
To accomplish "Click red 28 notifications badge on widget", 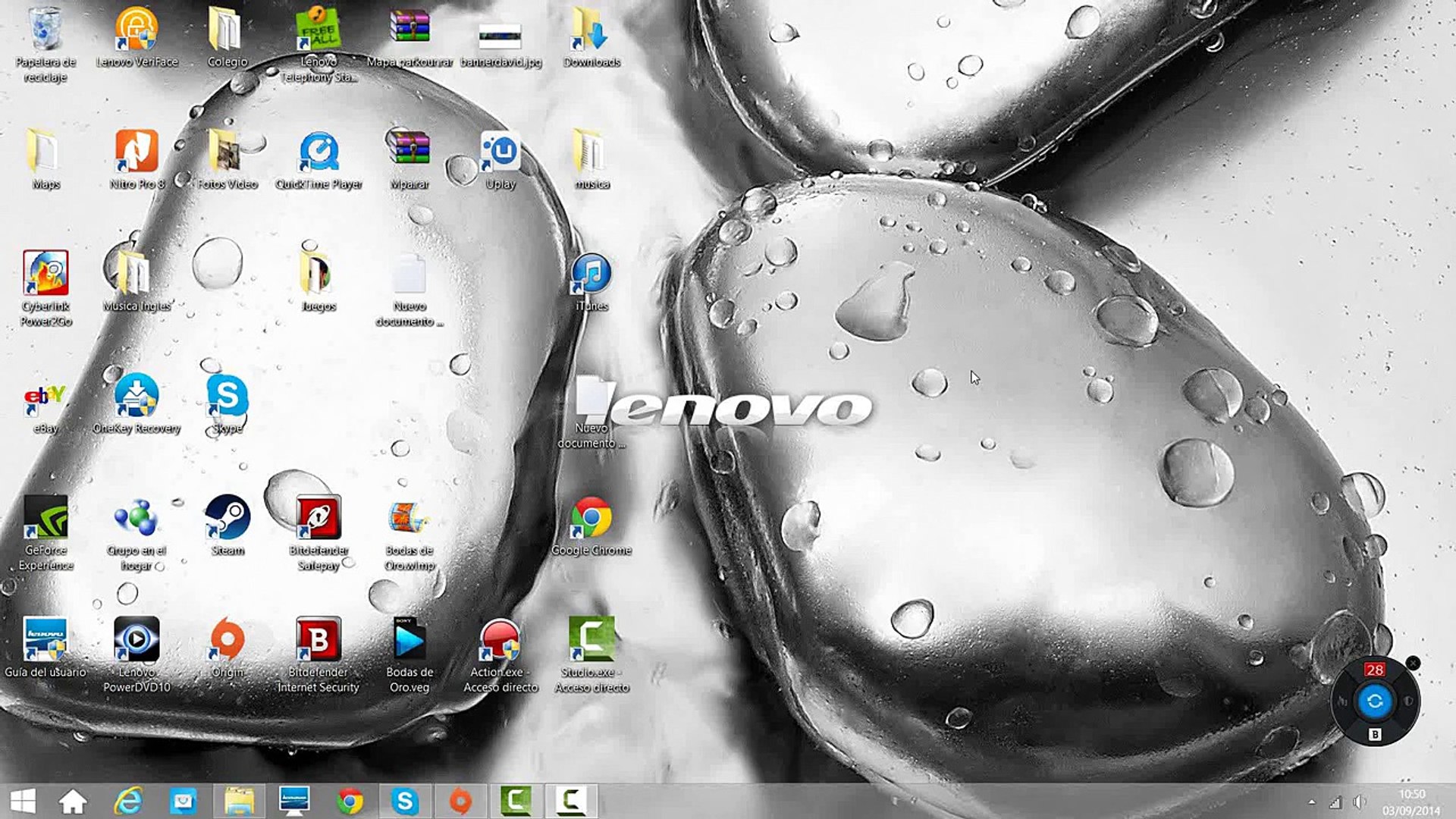I will pyautogui.click(x=1374, y=670).
